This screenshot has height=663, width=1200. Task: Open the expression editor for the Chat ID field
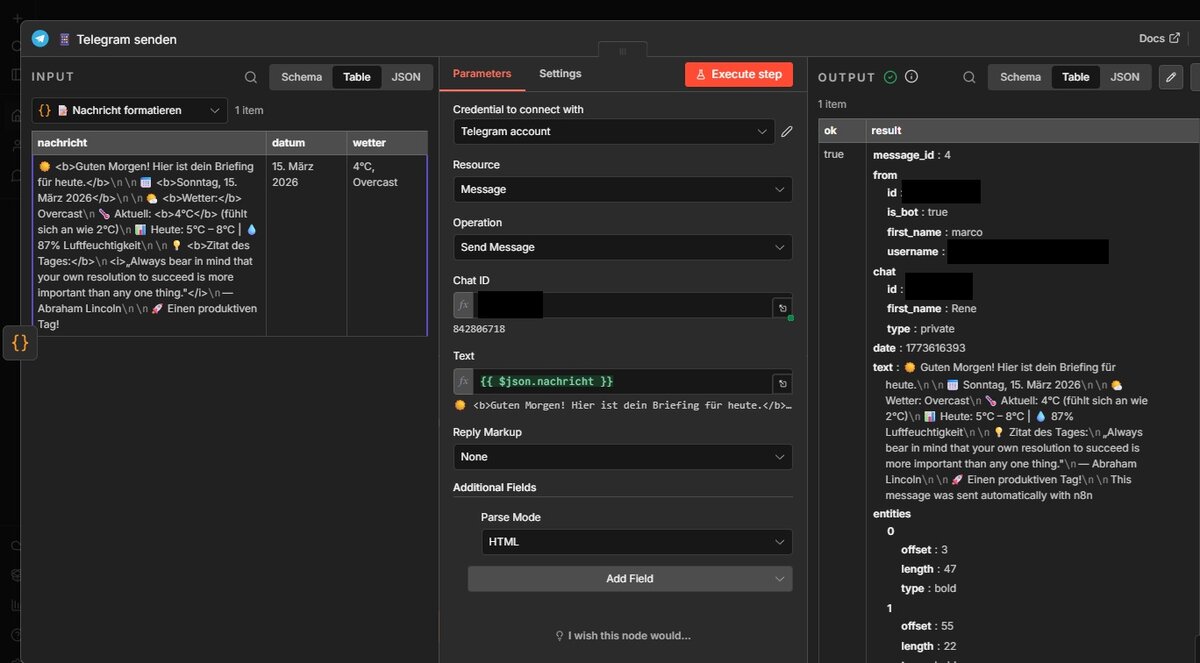tap(783, 305)
